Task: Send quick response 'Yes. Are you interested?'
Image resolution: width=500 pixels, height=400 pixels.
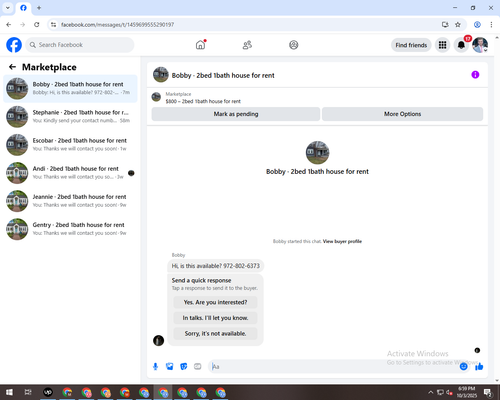Action: pos(215,302)
